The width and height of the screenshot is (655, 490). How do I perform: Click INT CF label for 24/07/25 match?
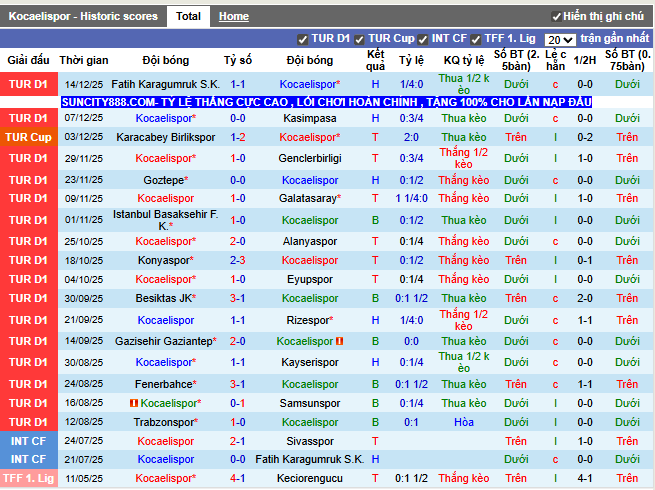pos(28,442)
